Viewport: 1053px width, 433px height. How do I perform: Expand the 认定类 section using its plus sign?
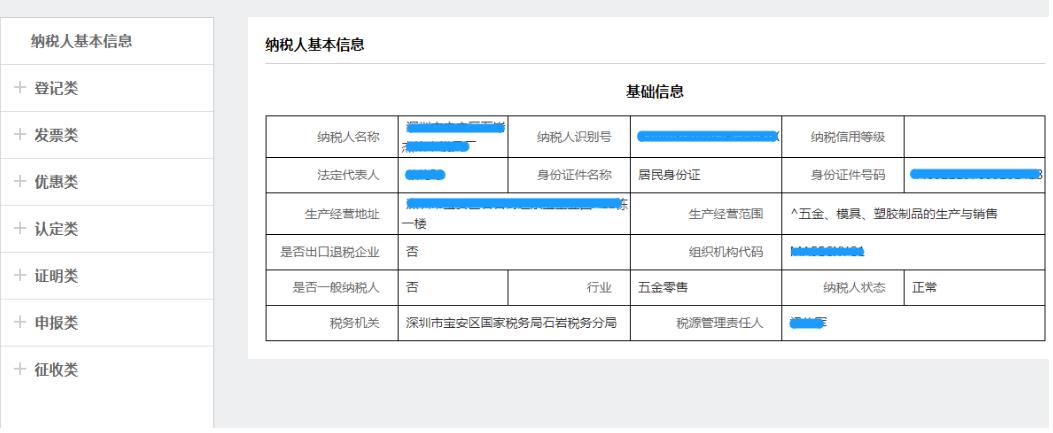(20, 229)
